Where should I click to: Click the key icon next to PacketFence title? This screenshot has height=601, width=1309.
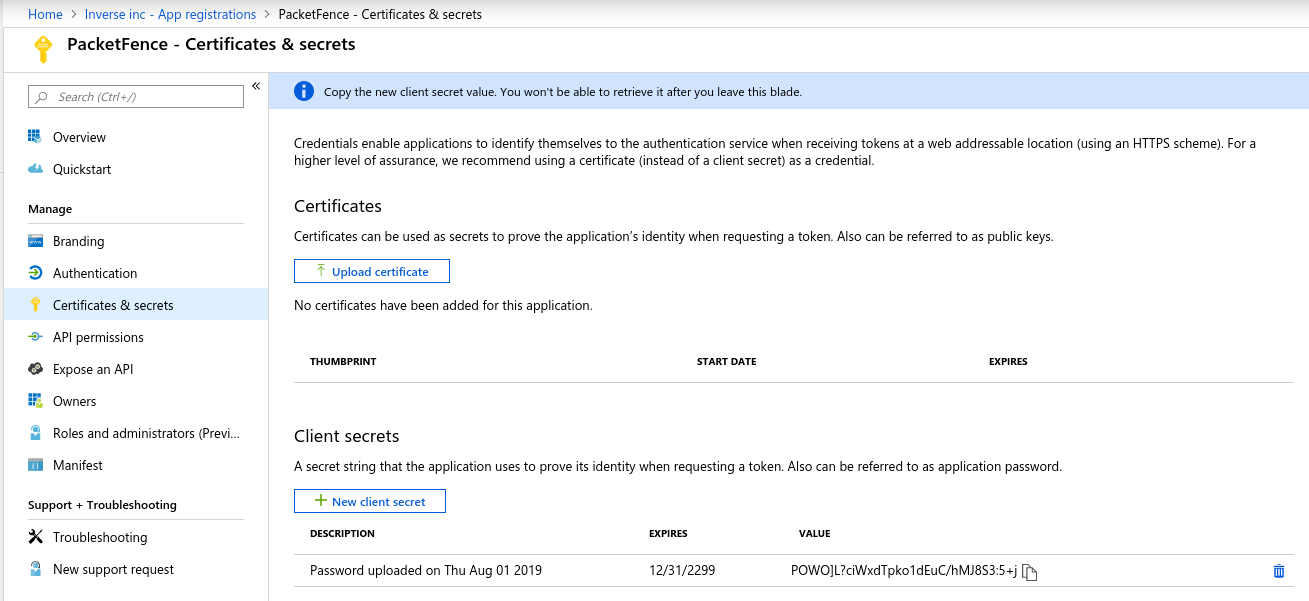click(42, 45)
